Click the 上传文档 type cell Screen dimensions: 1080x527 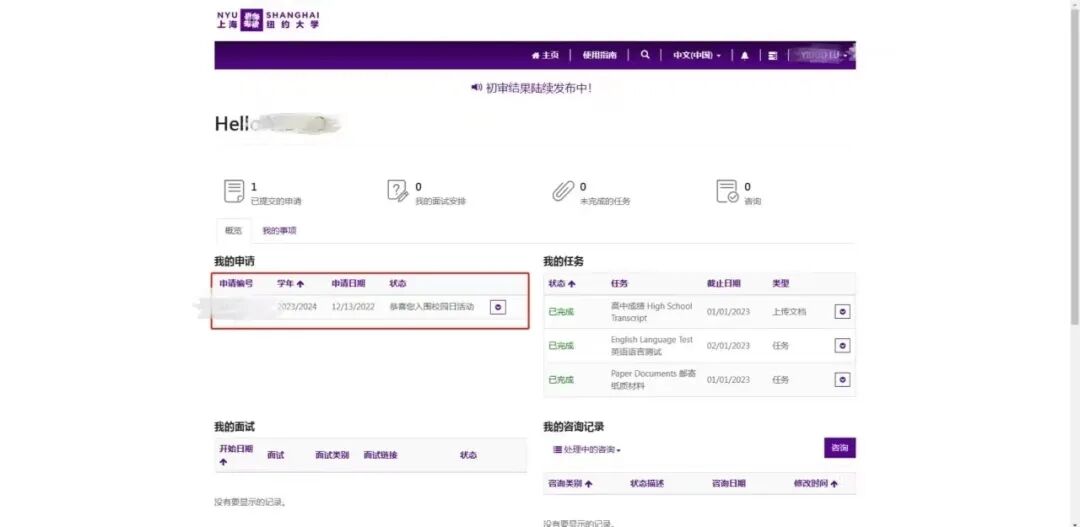coord(789,311)
